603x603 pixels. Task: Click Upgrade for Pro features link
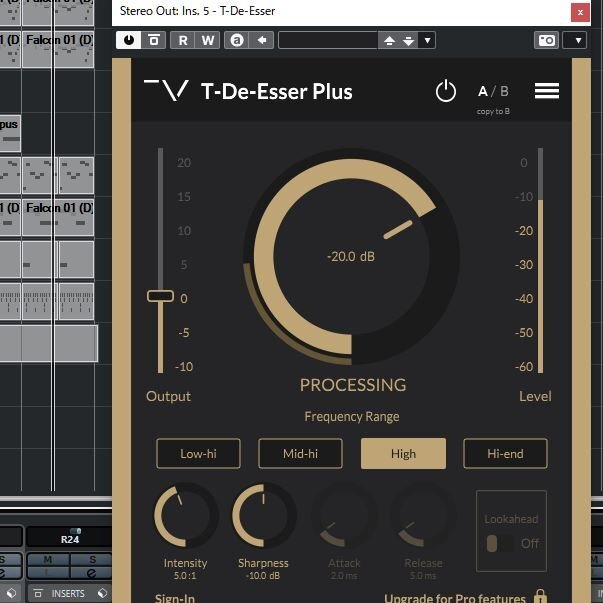click(x=455, y=598)
